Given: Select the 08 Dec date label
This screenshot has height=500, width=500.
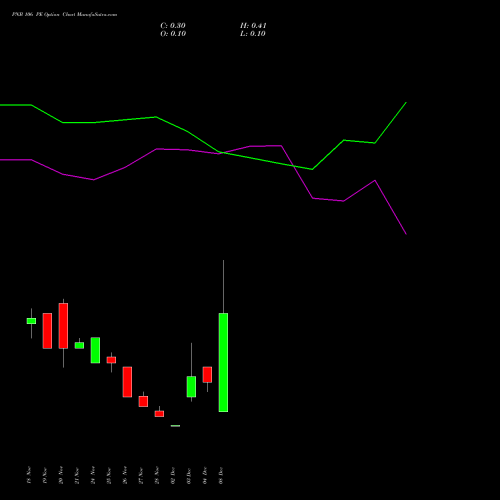Looking at the screenshot, I should pyautogui.click(x=221, y=475).
